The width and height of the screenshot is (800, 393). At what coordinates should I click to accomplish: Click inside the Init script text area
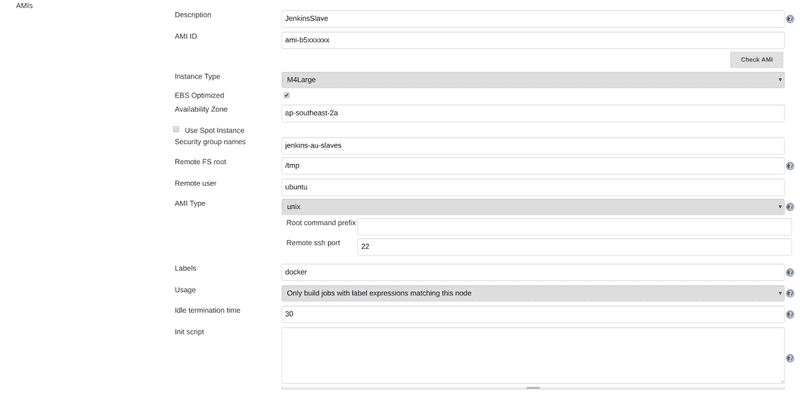[533, 355]
